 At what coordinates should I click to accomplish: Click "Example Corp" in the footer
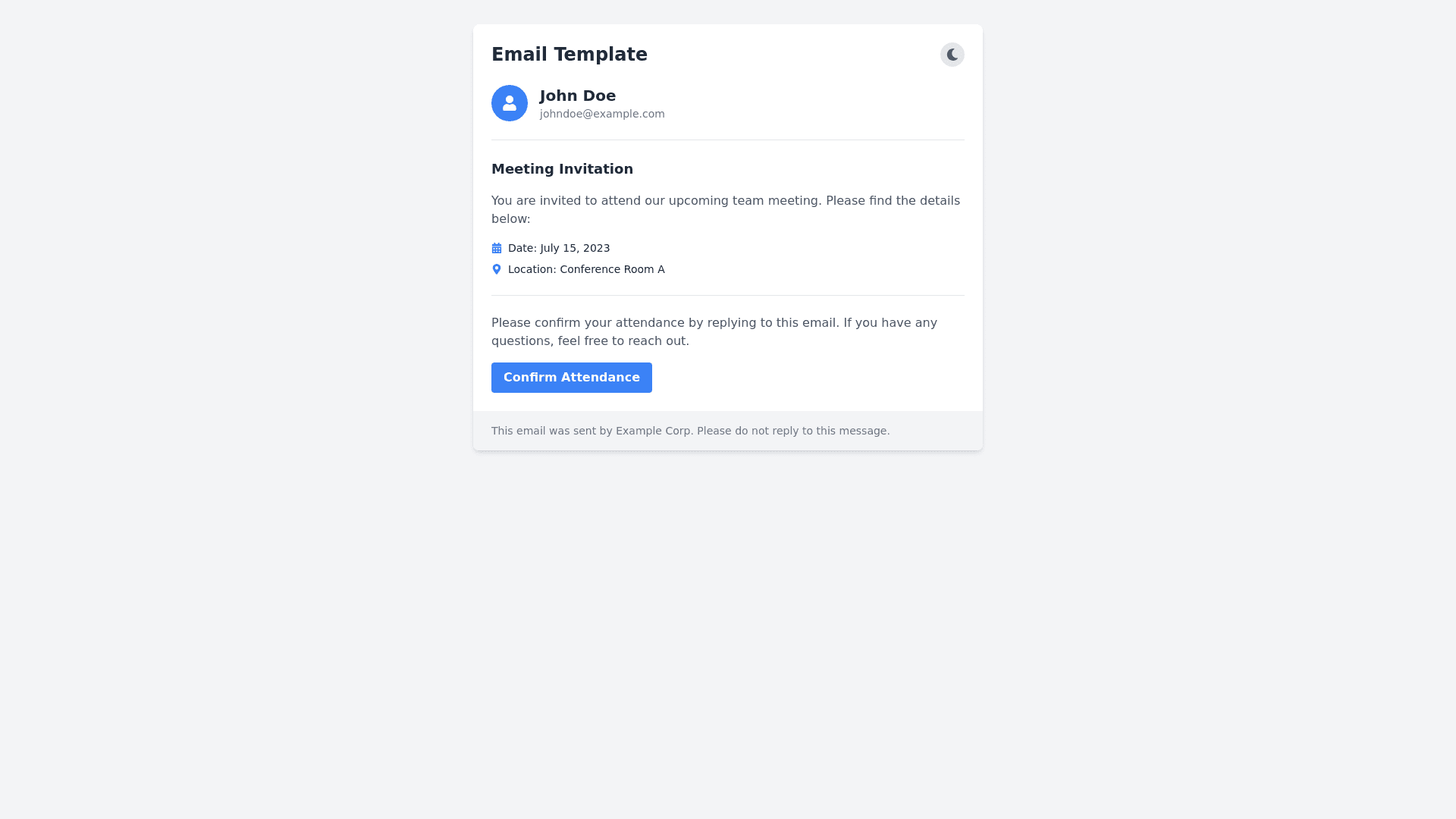(x=653, y=431)
